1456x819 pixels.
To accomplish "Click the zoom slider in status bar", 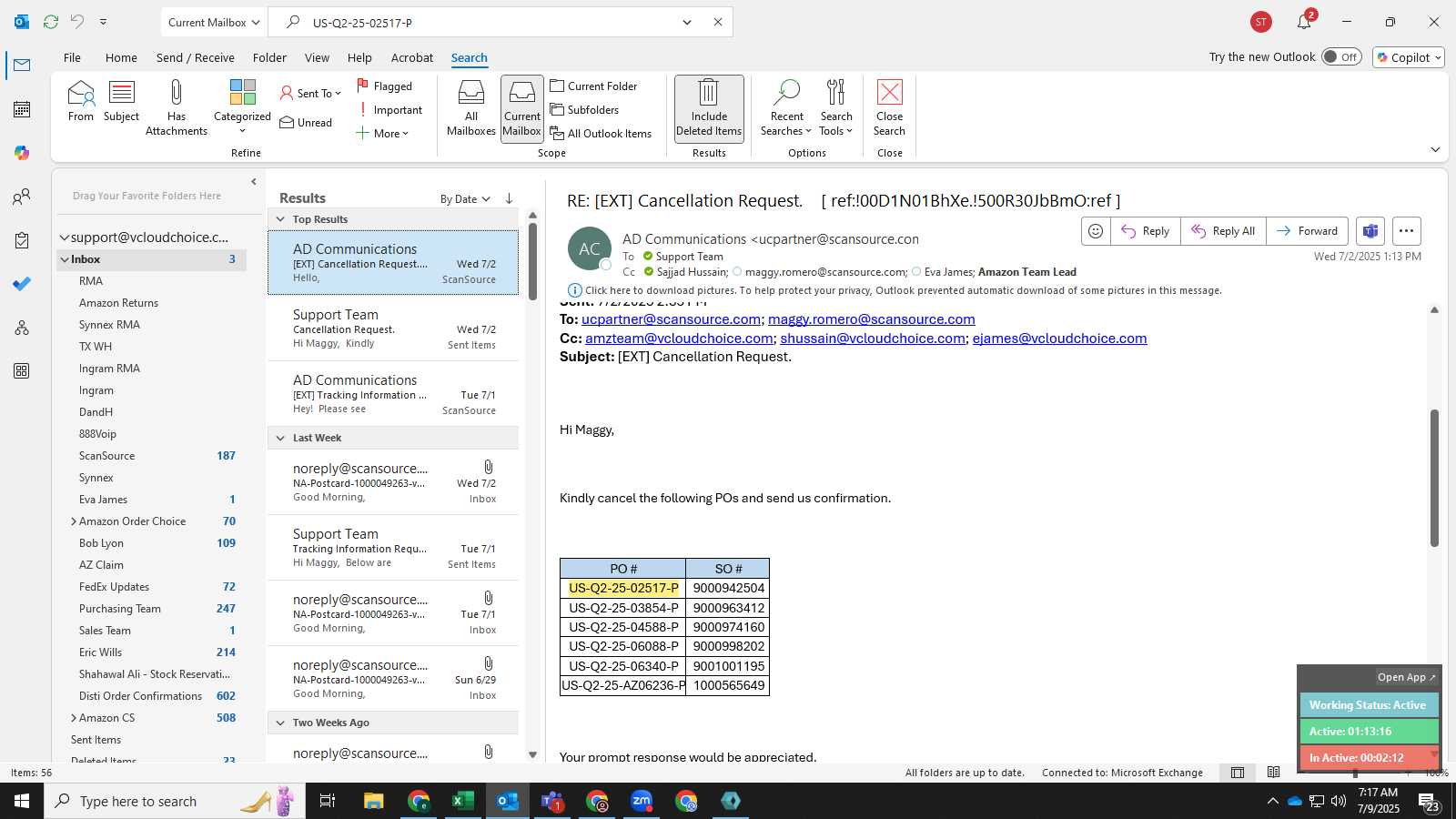I will 1355,773.
